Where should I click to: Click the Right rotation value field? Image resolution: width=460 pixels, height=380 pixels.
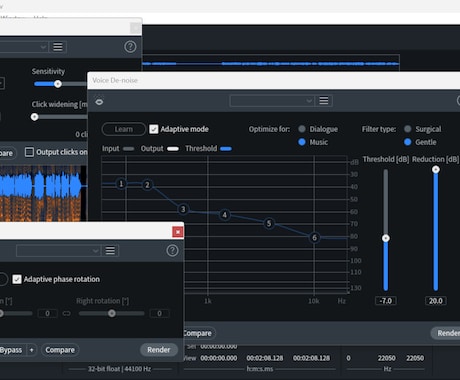tap(159, 313)
